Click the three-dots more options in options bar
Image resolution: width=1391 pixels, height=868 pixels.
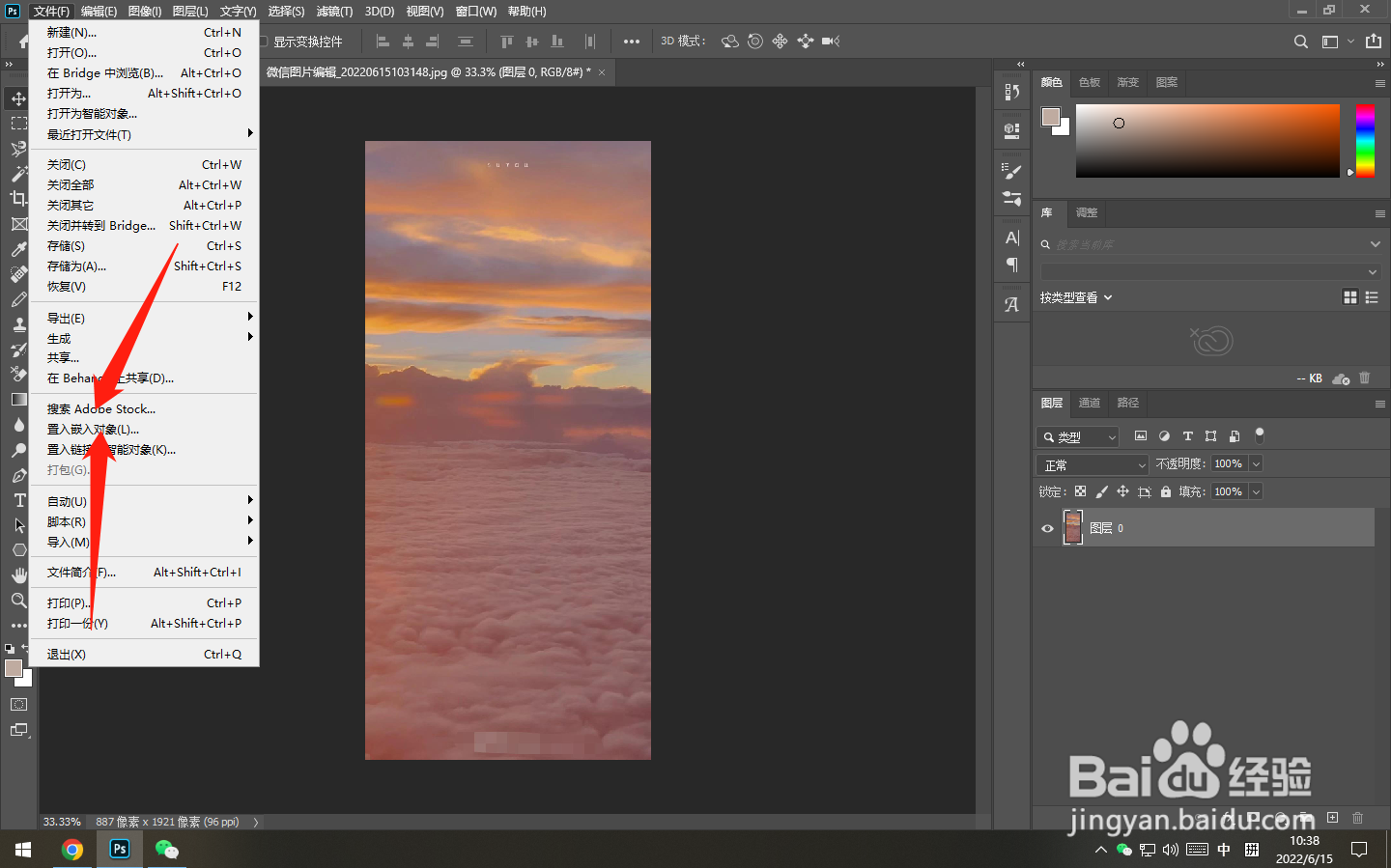click(632, 42)
